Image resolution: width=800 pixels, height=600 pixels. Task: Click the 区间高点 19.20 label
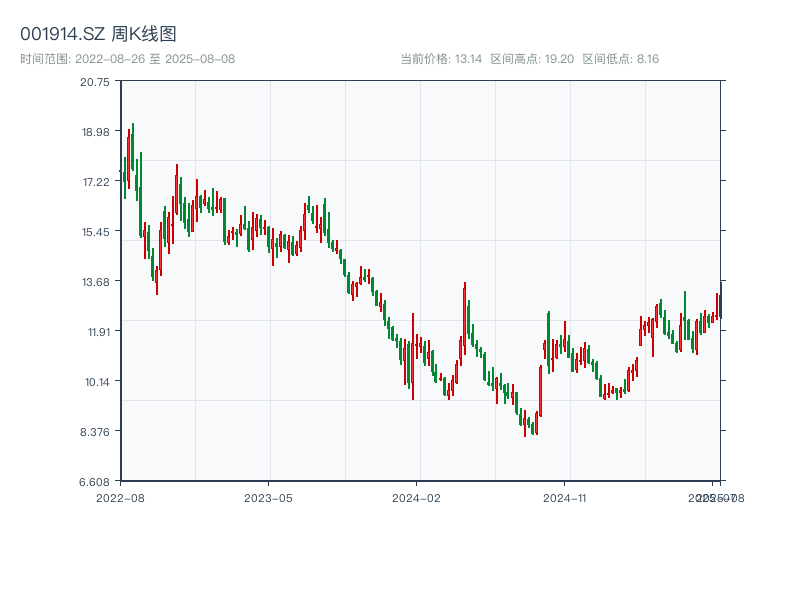pos(532,59)
